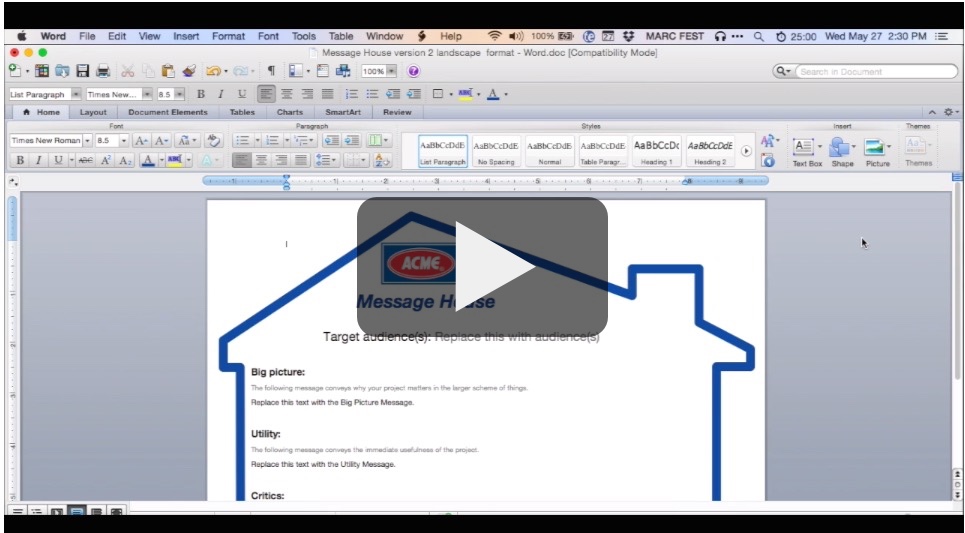This screenshot has width=965, height=533.
Task: Switch to the Review tab
Action: point(397,112)
